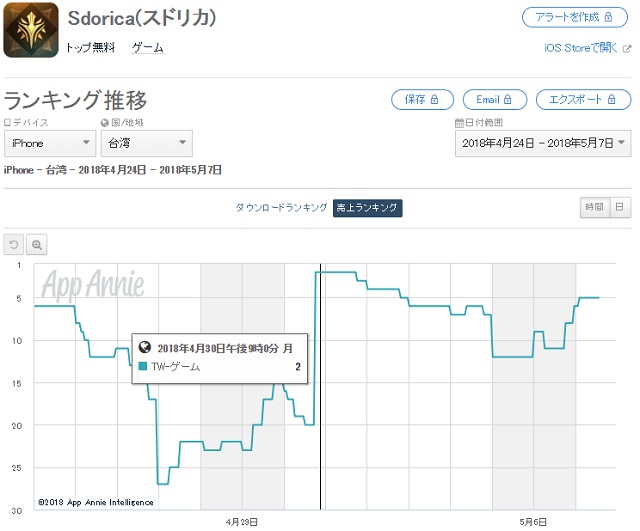Viewport: 640px width, 531px height.
Task: Click the Sdorica app icon
Action: (x=31, y=31)
